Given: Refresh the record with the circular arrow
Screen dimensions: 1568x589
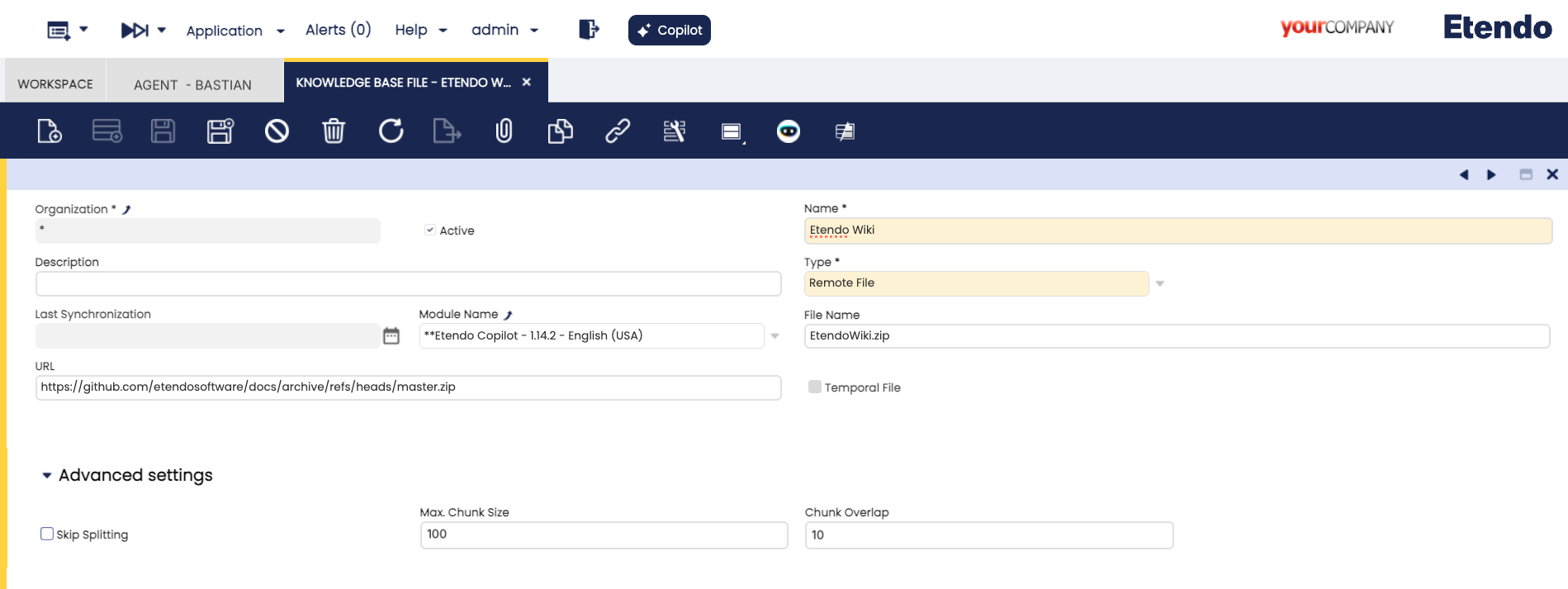Looking at the screenshot, I should tap(391, 131).
